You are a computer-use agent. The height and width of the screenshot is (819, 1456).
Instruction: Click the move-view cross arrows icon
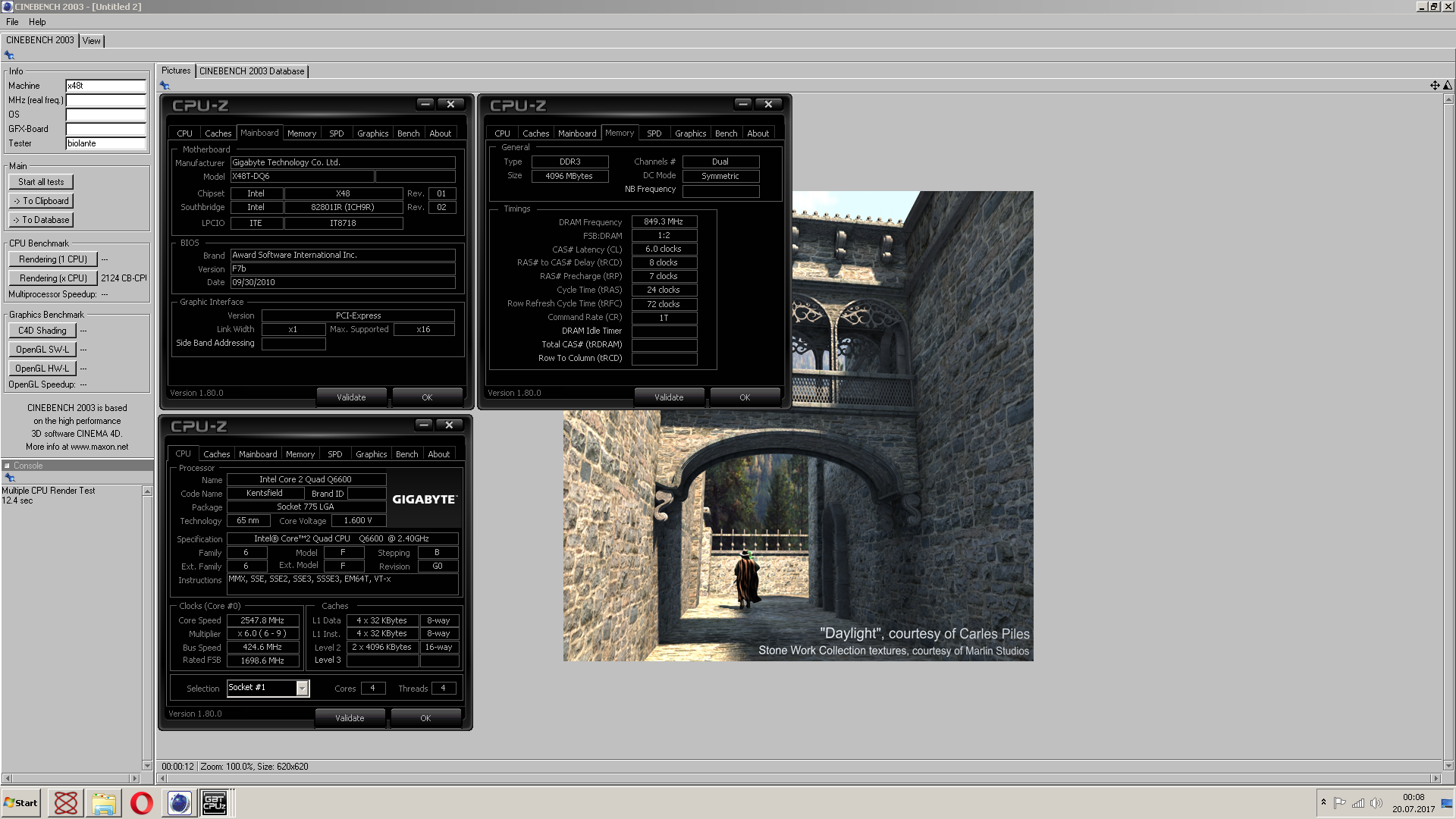(x=1435, y=86)
